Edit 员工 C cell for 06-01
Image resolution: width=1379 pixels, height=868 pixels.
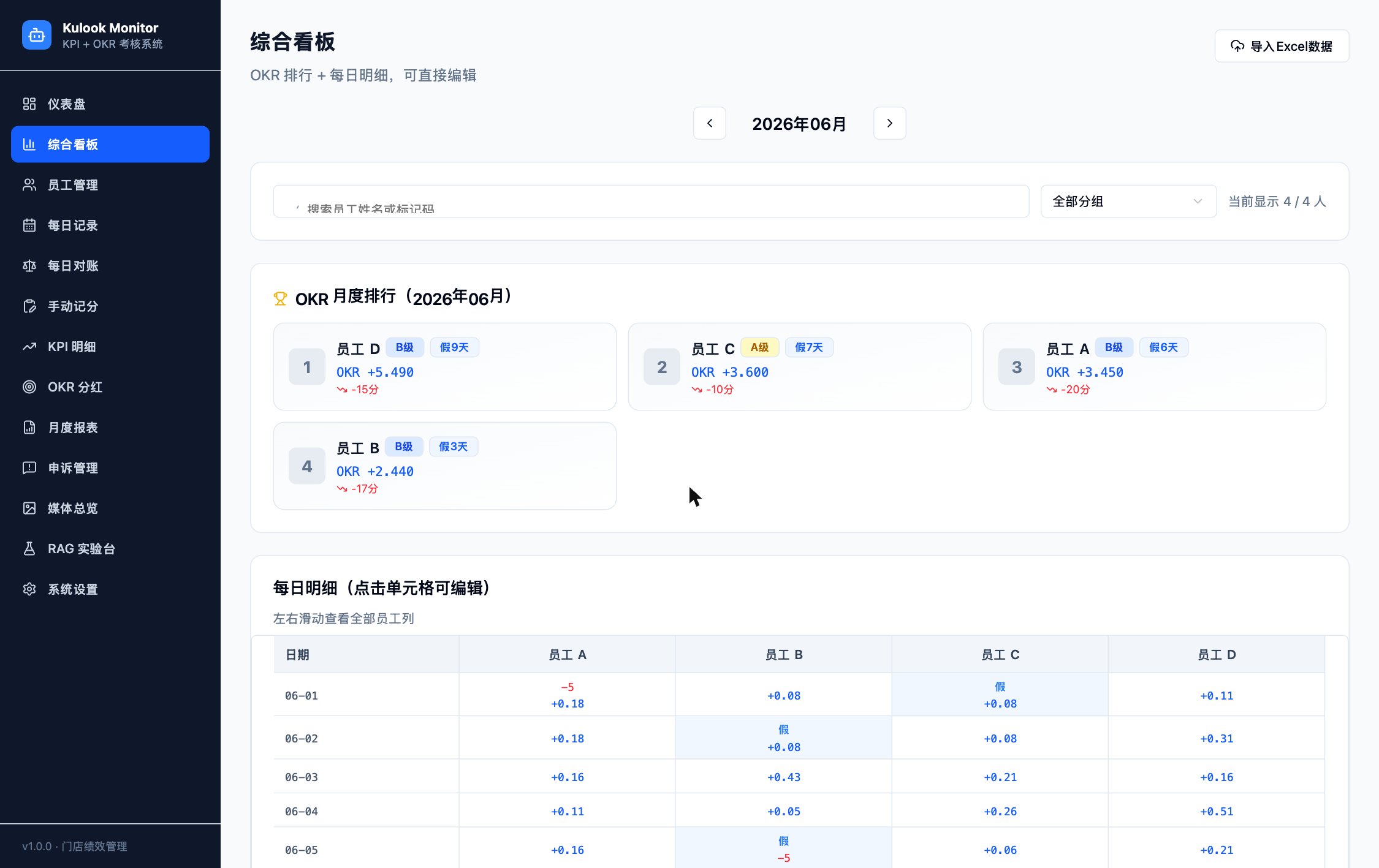[1000, 695]
